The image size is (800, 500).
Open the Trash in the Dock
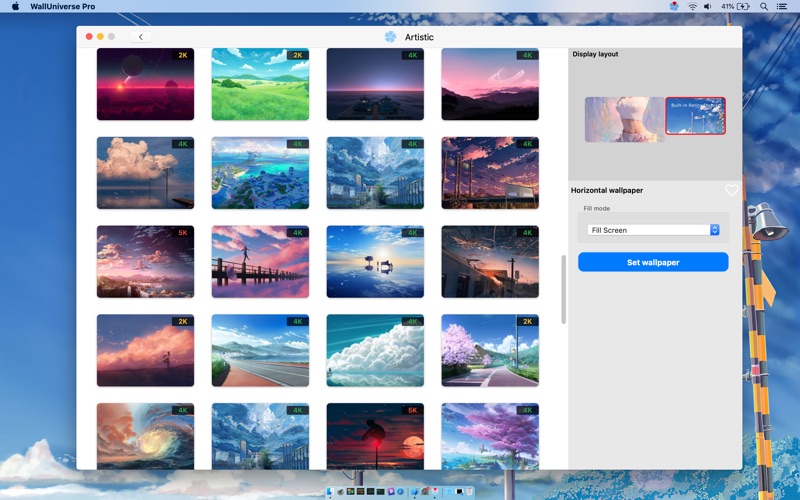[469, 491]
